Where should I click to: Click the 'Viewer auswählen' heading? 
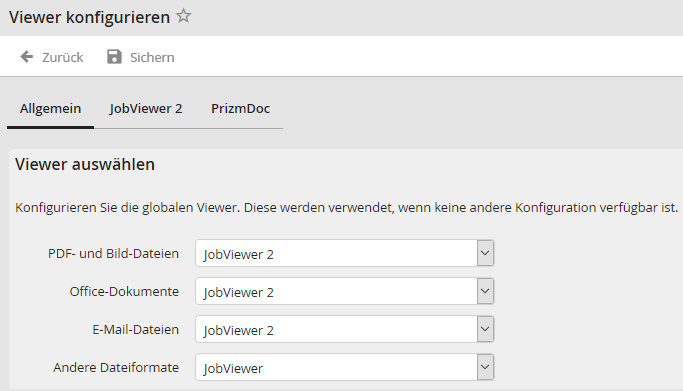tap(85, 165)
